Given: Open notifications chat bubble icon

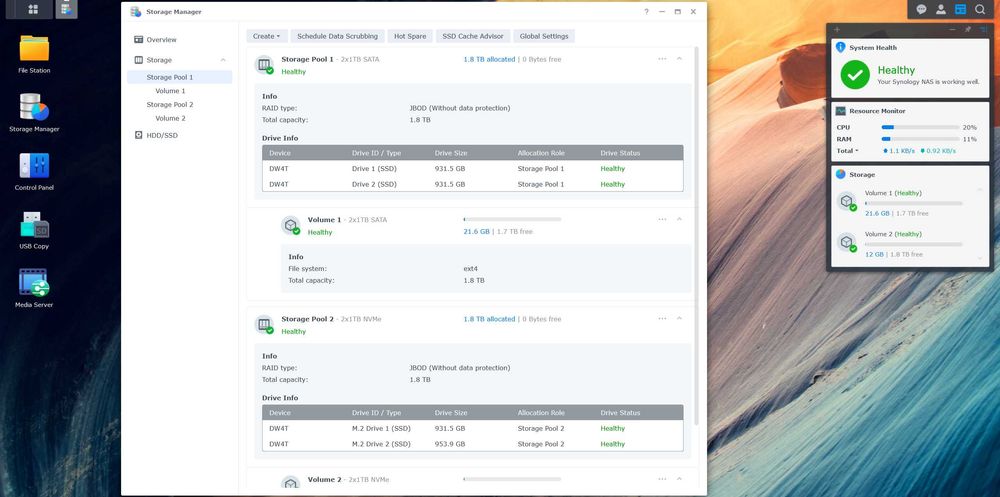Looking at the screenshot, I should click(x=922, y=9).
